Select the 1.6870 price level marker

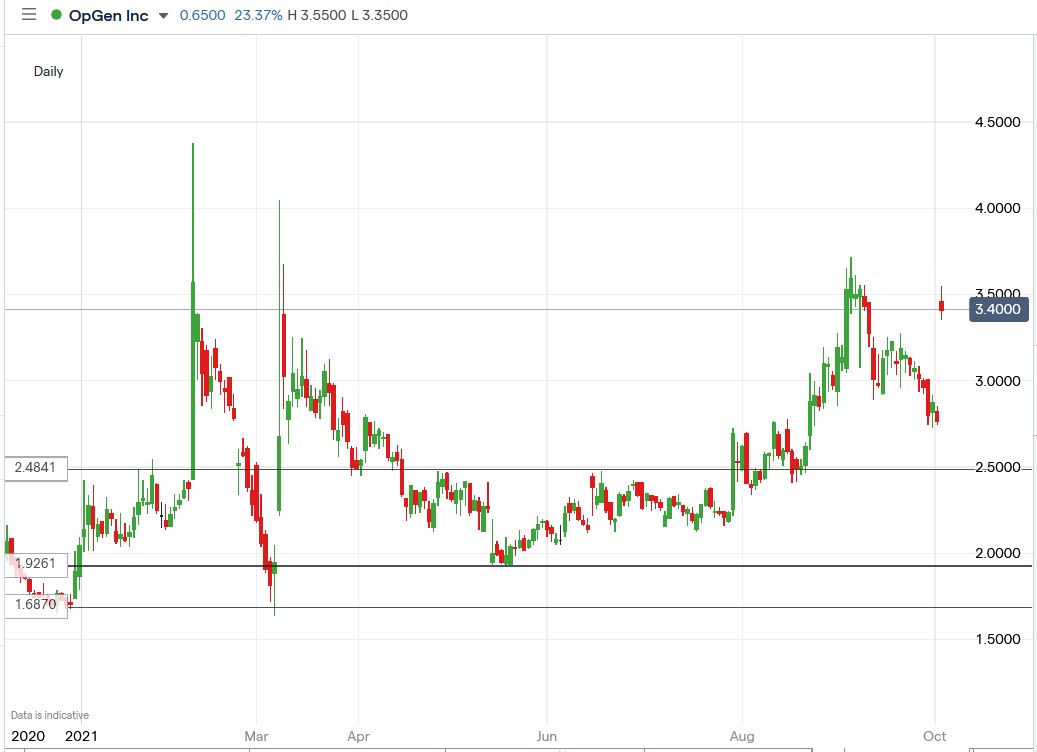[x=36, y=606]
